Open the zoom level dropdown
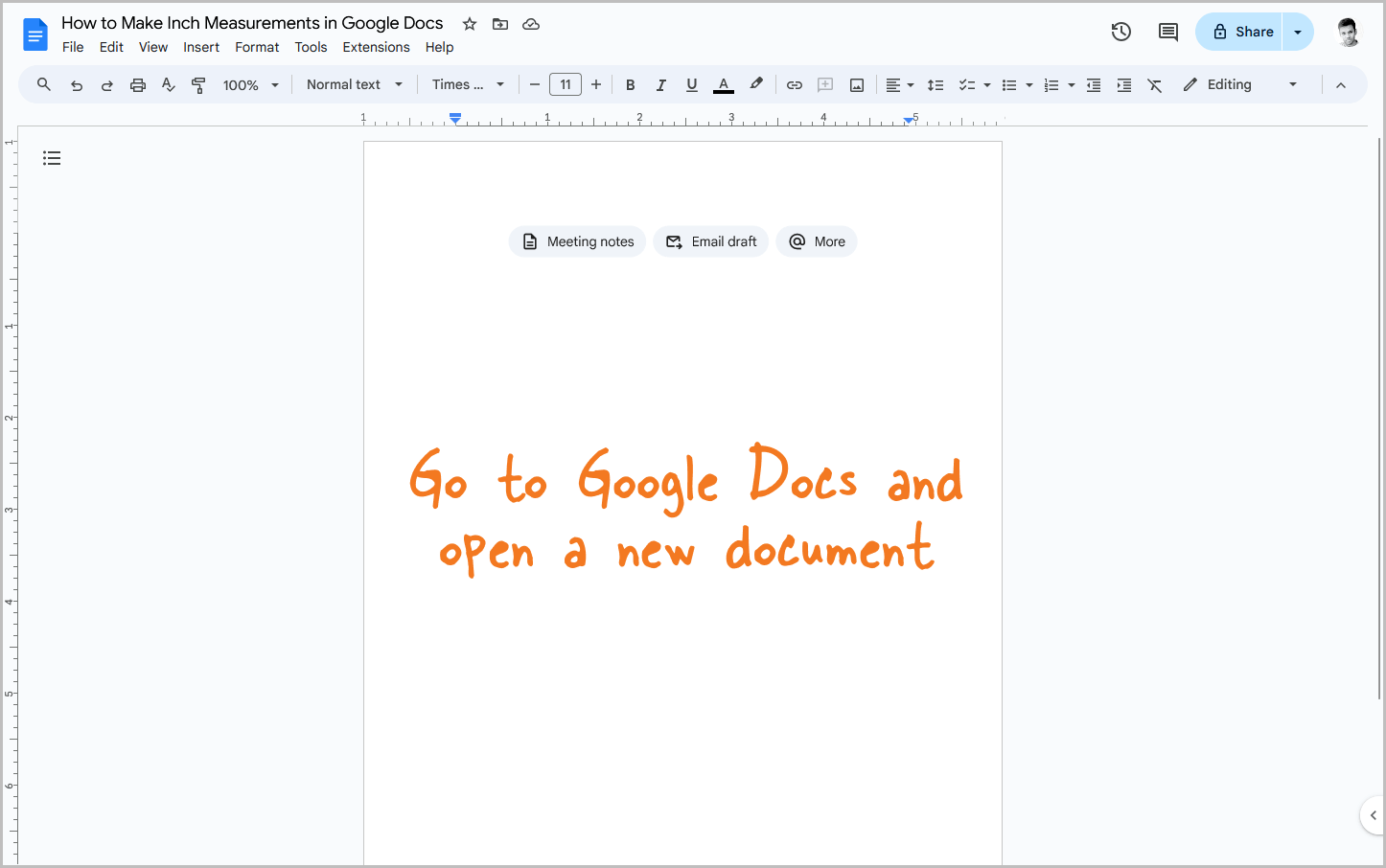 pyautogui.click(x=250, y=85)
